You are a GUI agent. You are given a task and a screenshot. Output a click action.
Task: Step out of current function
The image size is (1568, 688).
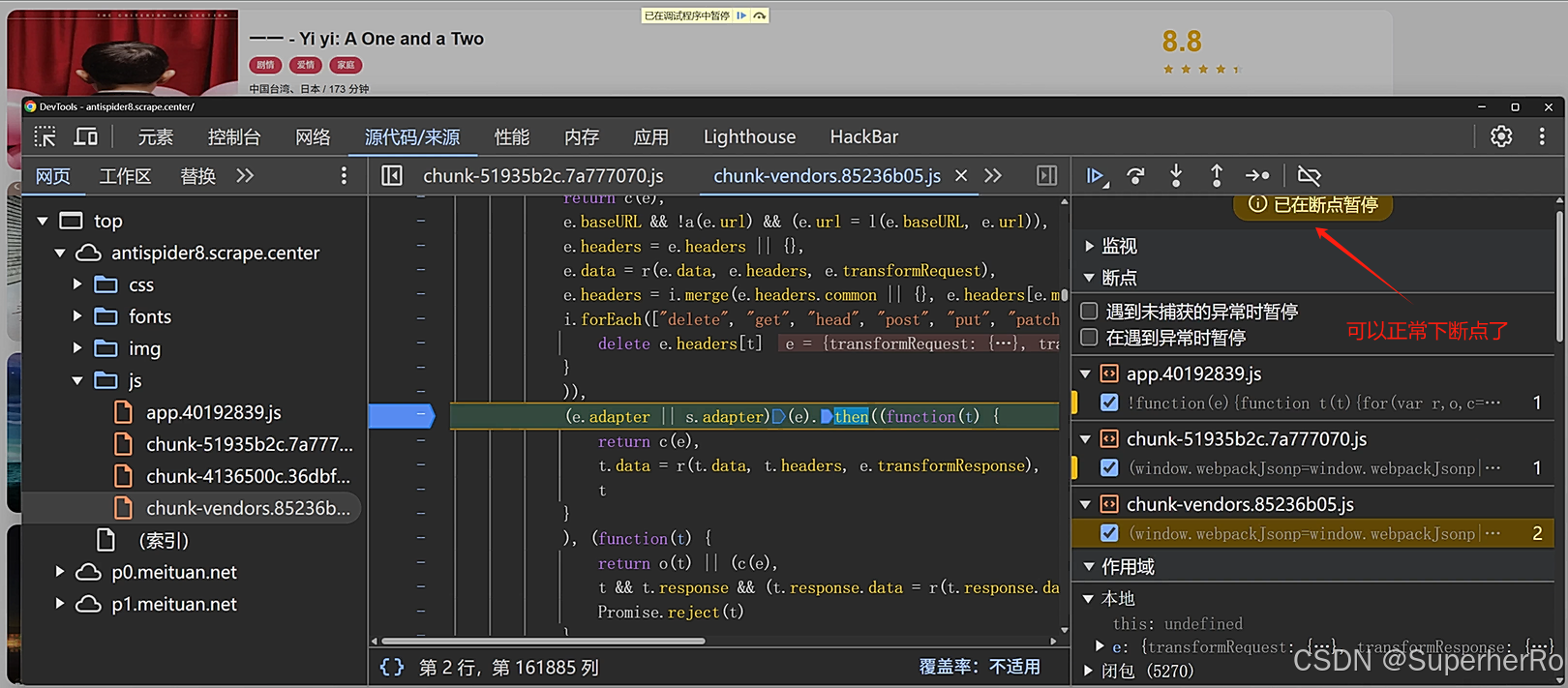point(1217,175)
